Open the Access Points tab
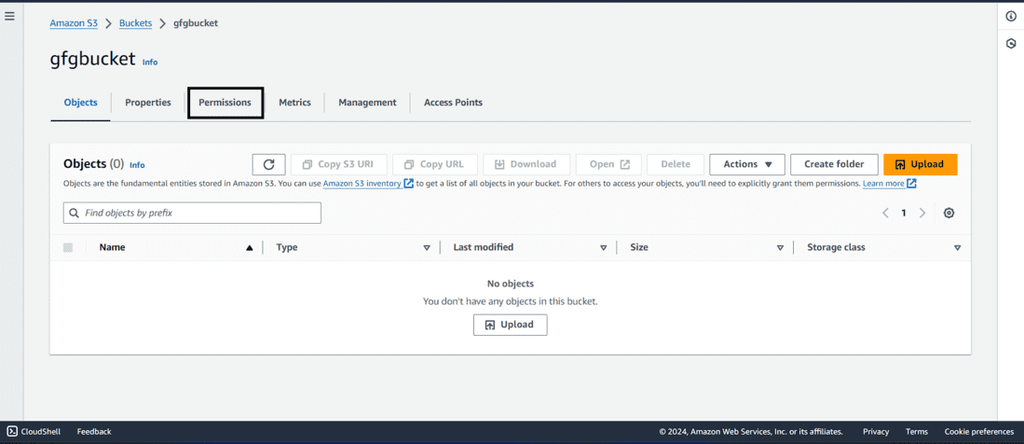This screenshot has width=1024, height=444. [x=453, y=103]
